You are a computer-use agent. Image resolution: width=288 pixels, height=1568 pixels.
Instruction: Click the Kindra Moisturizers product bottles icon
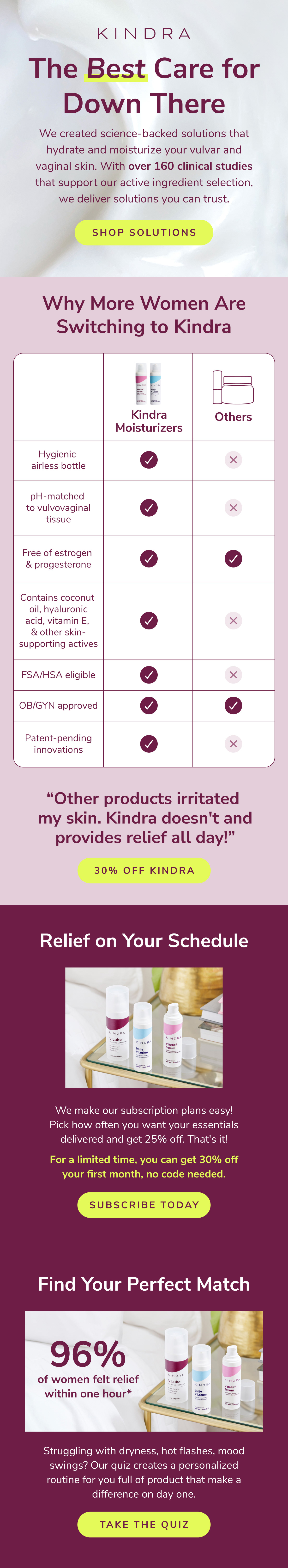pyautogui.click(x=149, y=384)
